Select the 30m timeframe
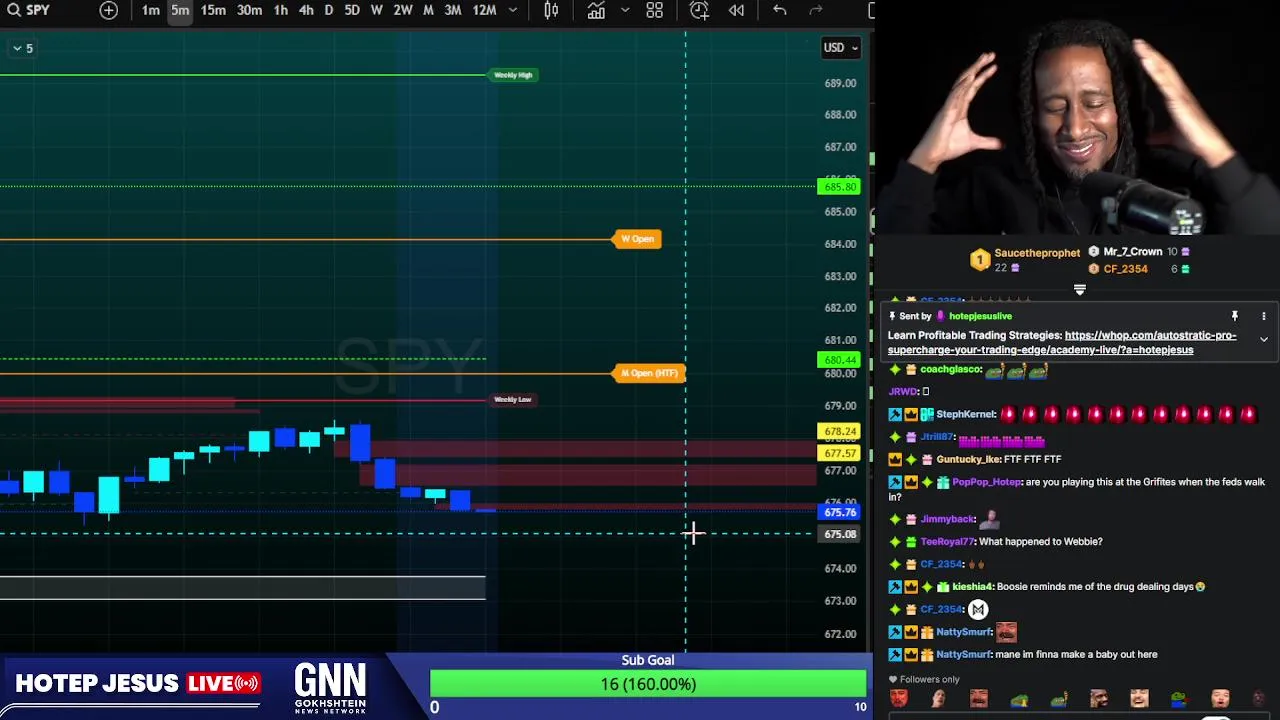 tap(249, 10)
